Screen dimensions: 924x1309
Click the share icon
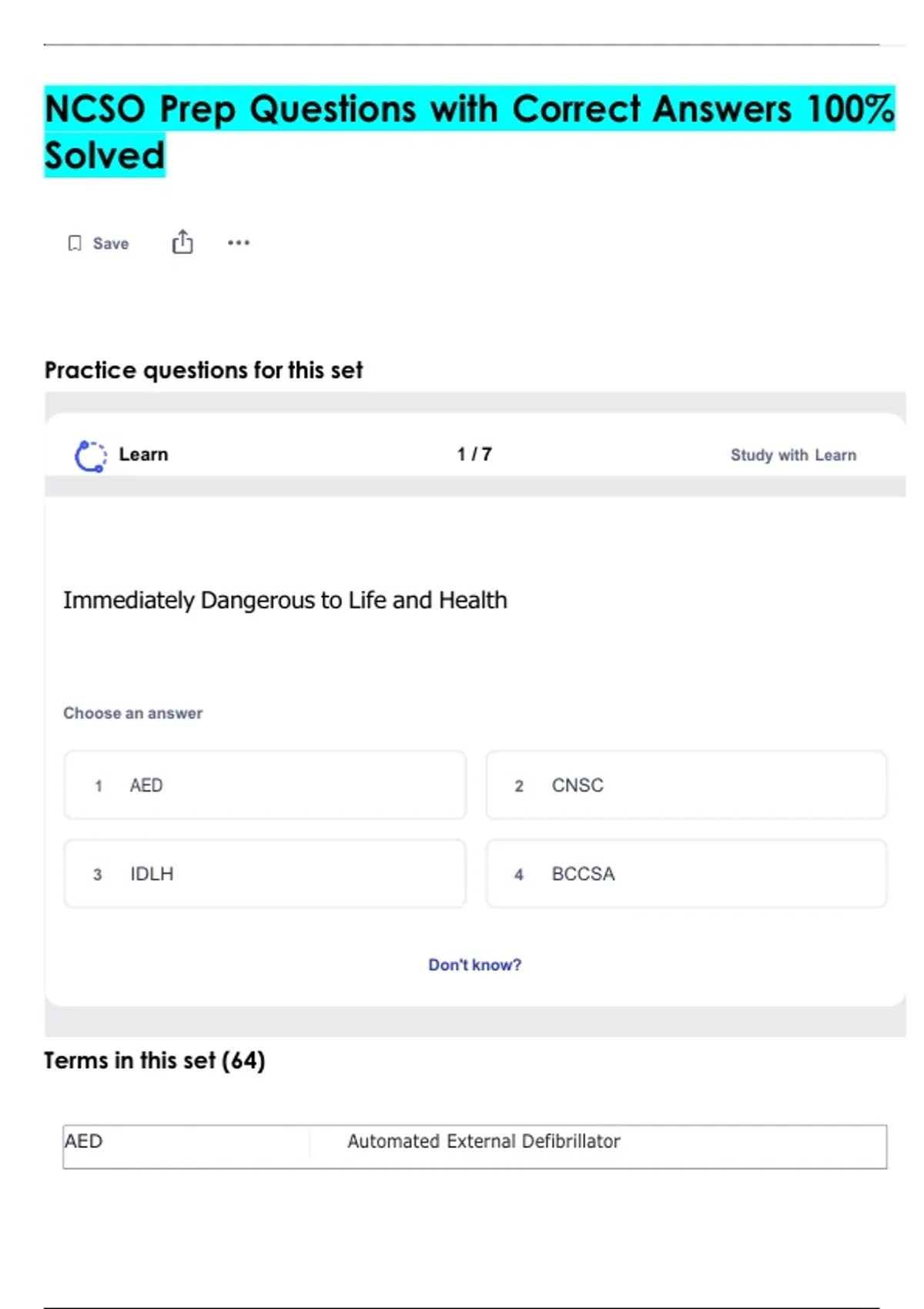tap(182, 243)
